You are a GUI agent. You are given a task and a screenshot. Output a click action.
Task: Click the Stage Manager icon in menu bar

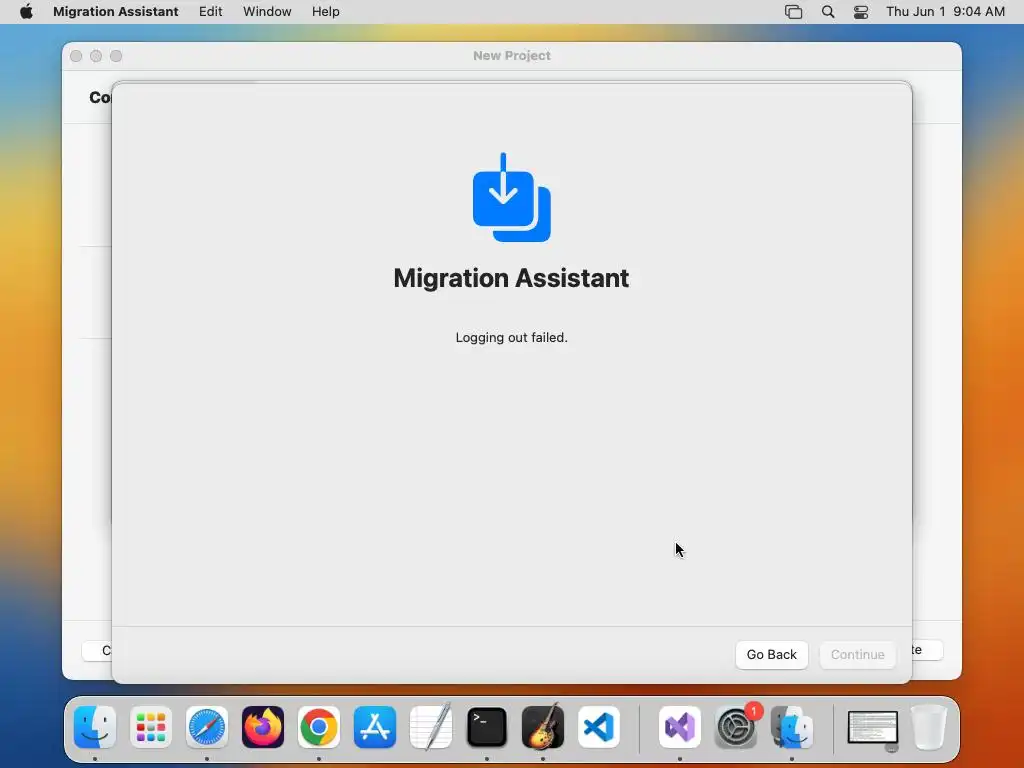pos(793,12)
